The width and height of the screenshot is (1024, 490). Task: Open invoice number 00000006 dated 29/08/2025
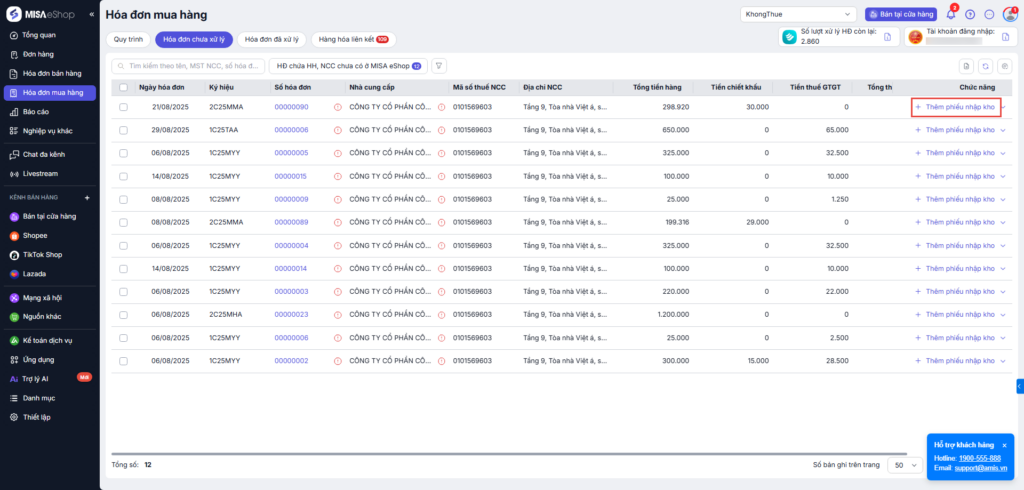tap(291, 130)
